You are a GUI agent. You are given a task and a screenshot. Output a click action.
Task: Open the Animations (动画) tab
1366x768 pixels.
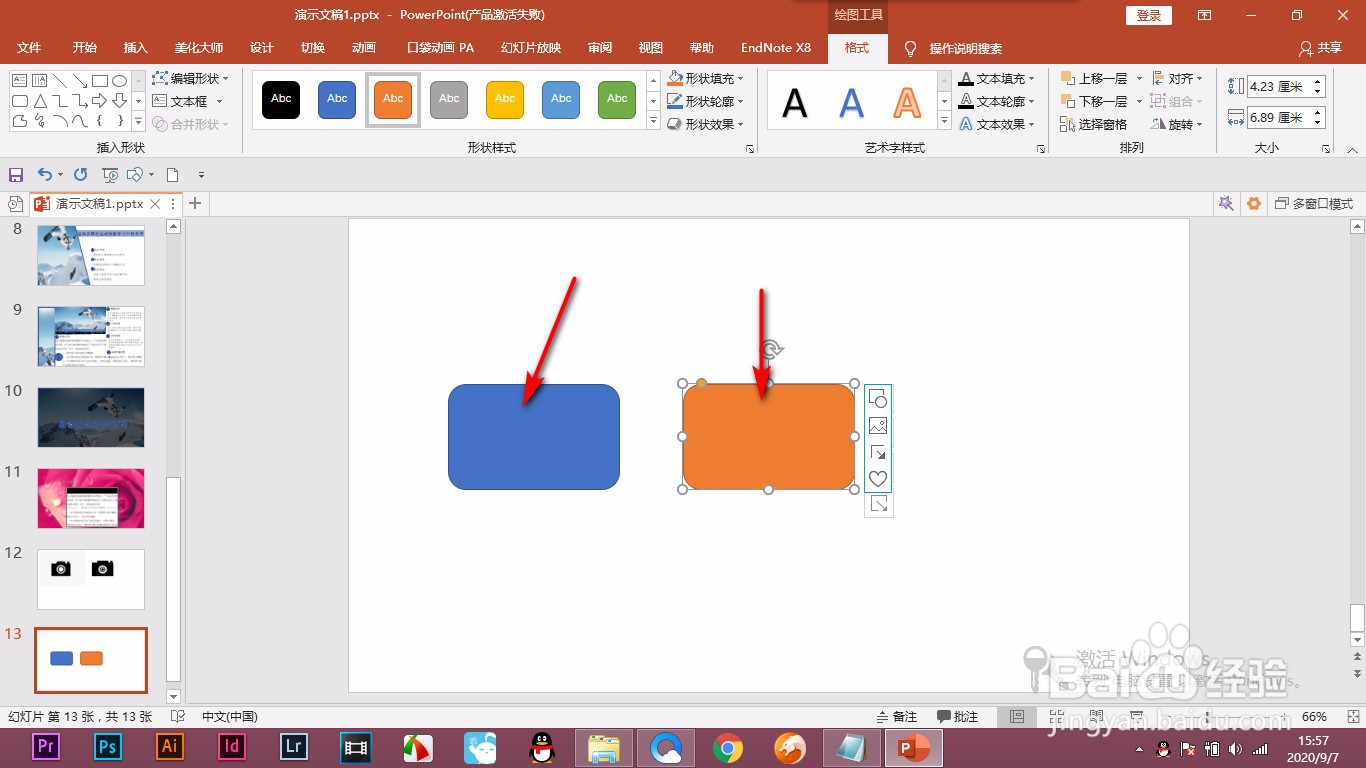364,47
